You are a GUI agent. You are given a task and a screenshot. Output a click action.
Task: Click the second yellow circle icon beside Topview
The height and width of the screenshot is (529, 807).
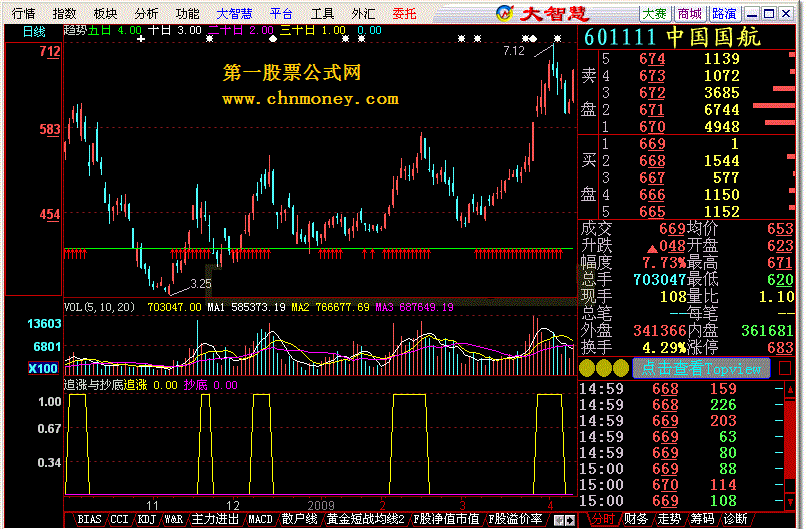tap(604, 368)
